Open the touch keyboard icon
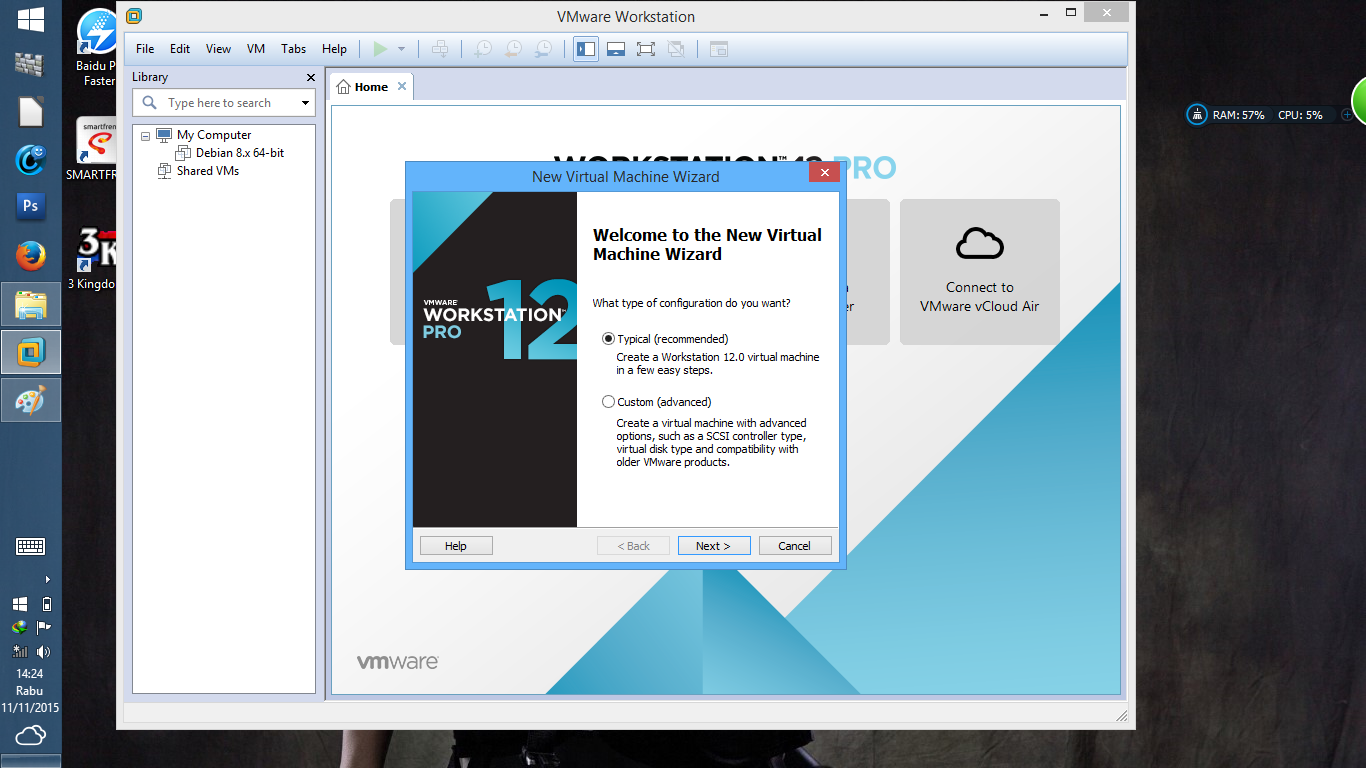The image size is (1366, 768). tap(30, 547)
